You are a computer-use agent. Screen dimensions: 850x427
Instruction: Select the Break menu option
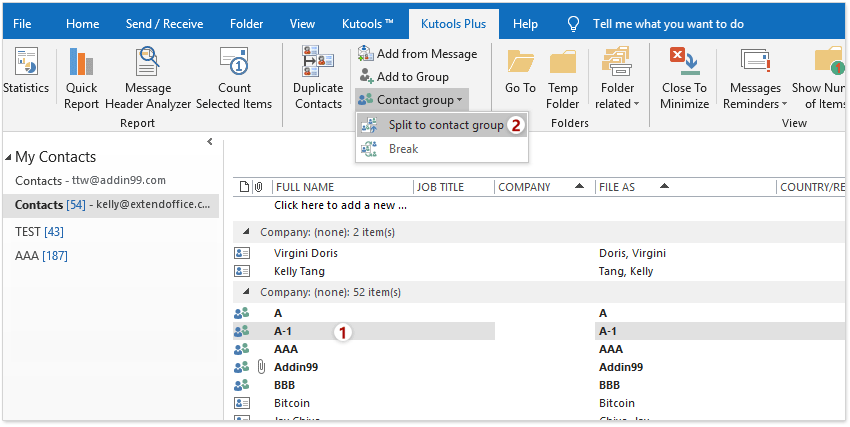click(403, 149)
